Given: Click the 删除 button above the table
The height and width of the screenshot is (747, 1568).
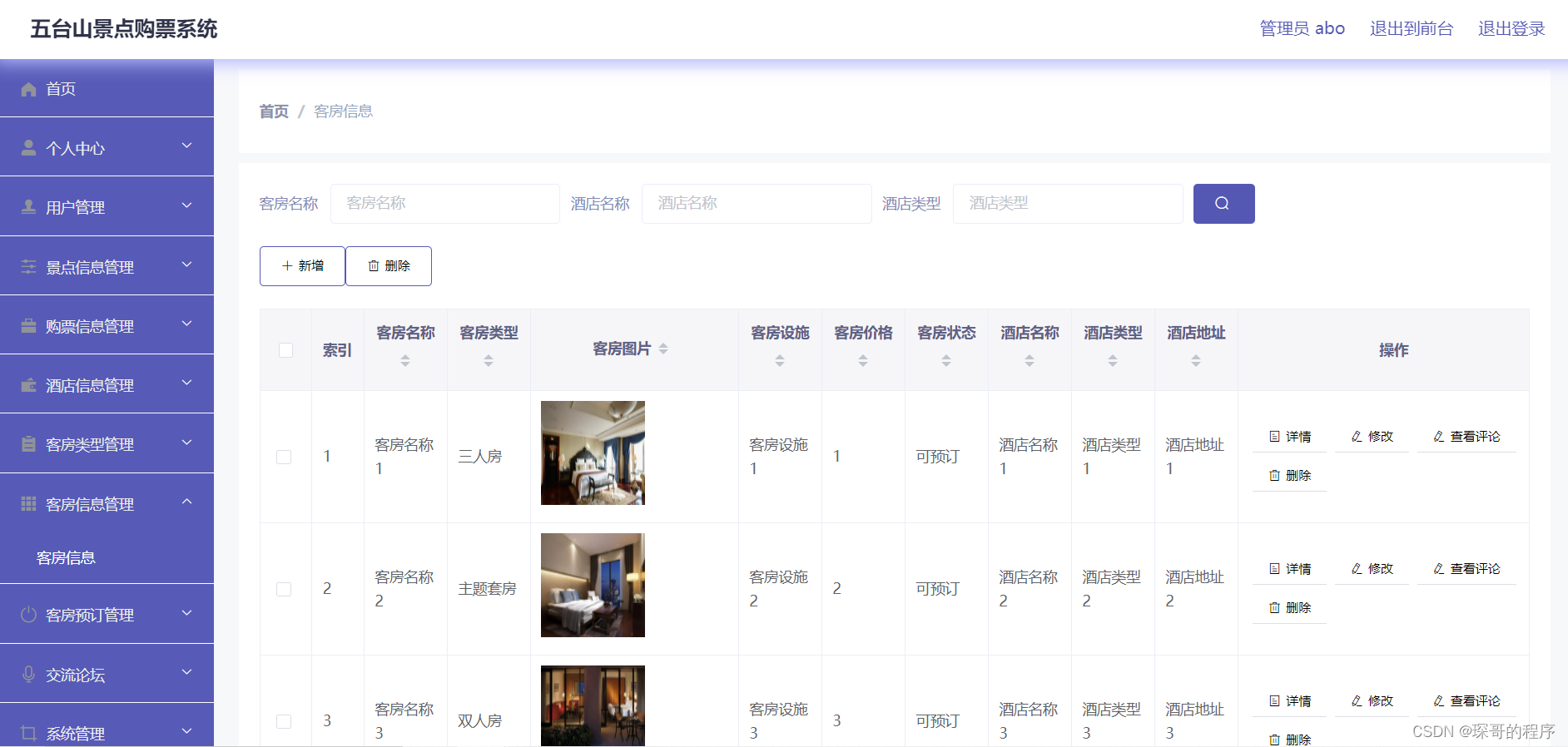Looking at the screenshot, I should (389, 266).
